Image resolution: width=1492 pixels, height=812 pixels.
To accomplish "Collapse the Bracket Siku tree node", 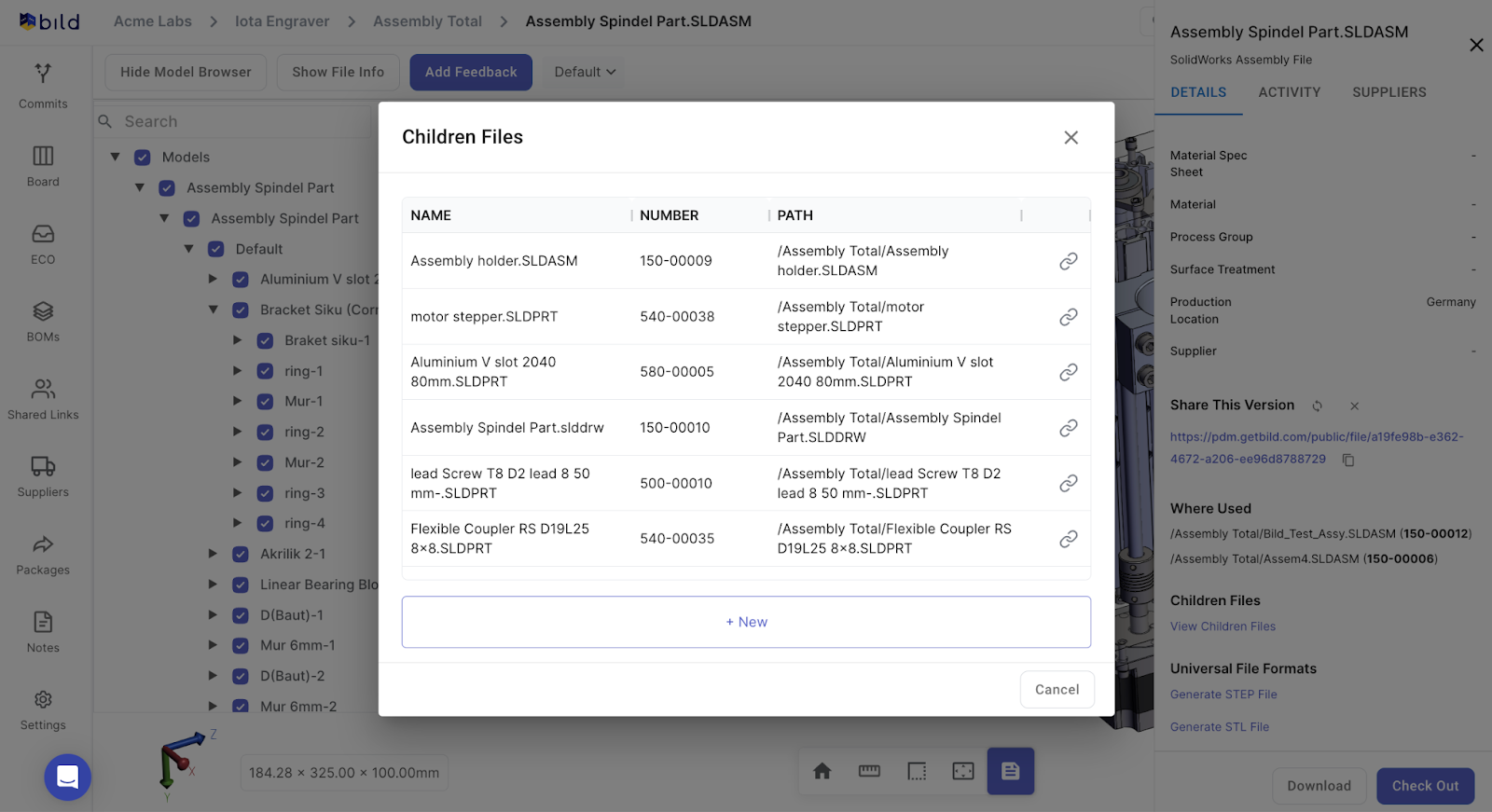I will (x=214, y=310).
